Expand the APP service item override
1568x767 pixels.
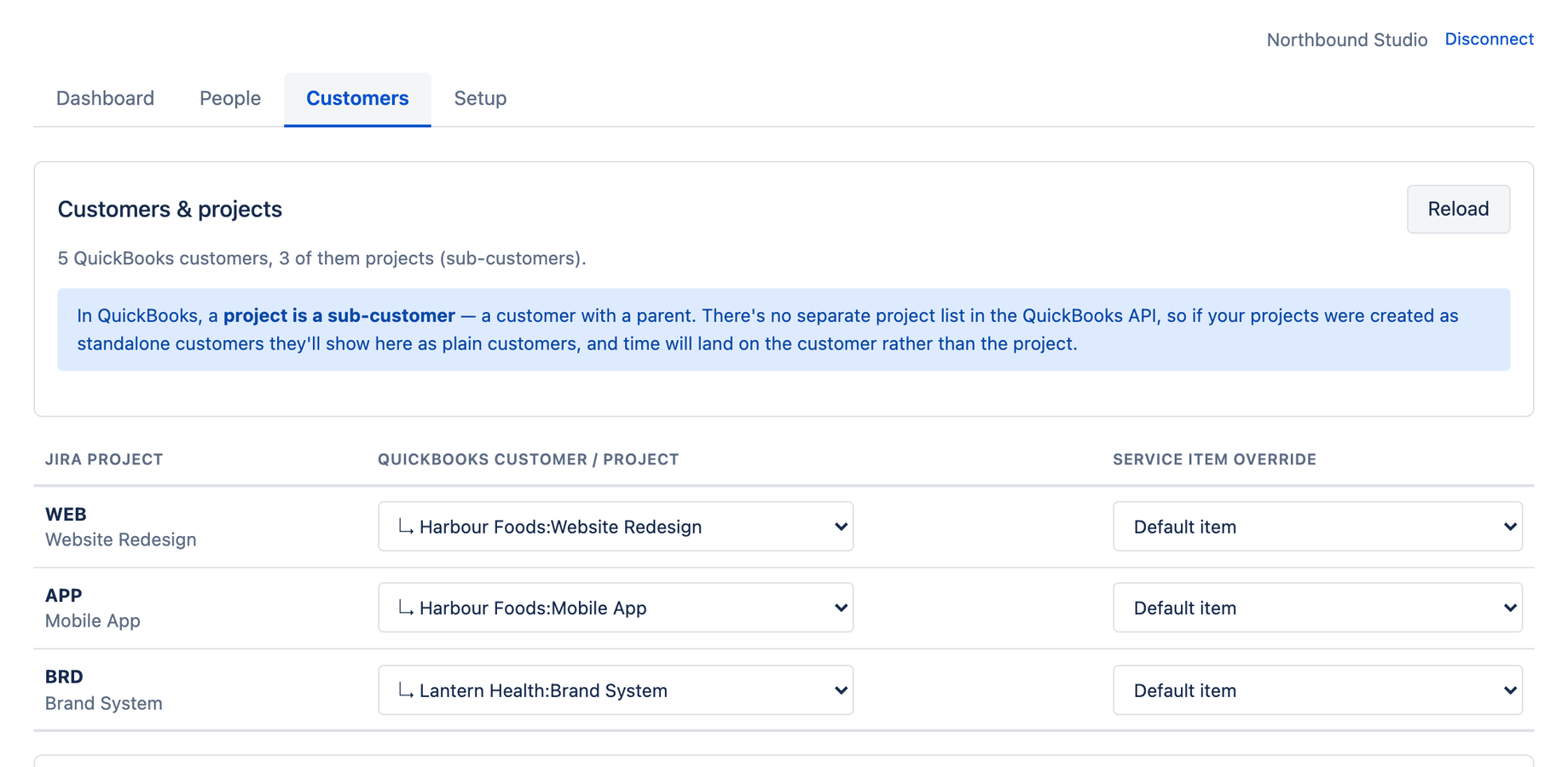(x=1317, y=608)
